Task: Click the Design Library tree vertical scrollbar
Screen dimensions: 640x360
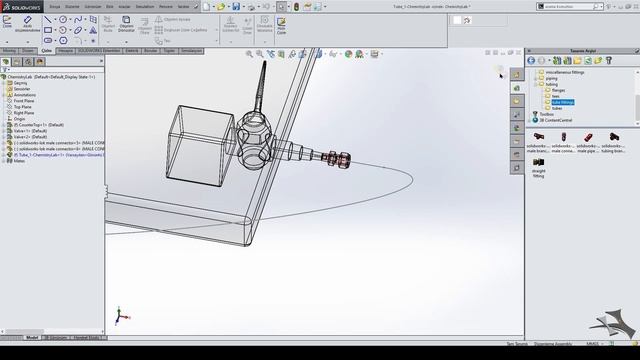Action: (637, 97)
